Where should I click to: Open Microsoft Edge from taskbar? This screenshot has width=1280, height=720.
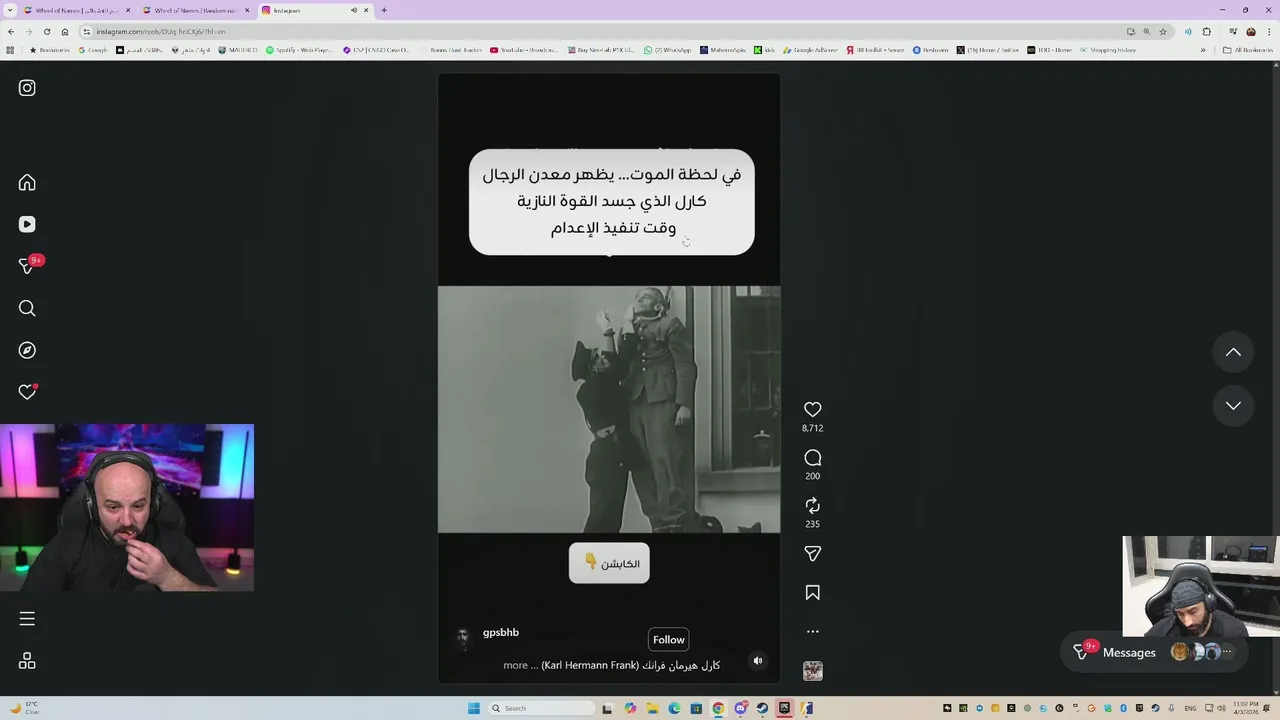(x=674, y=708)
